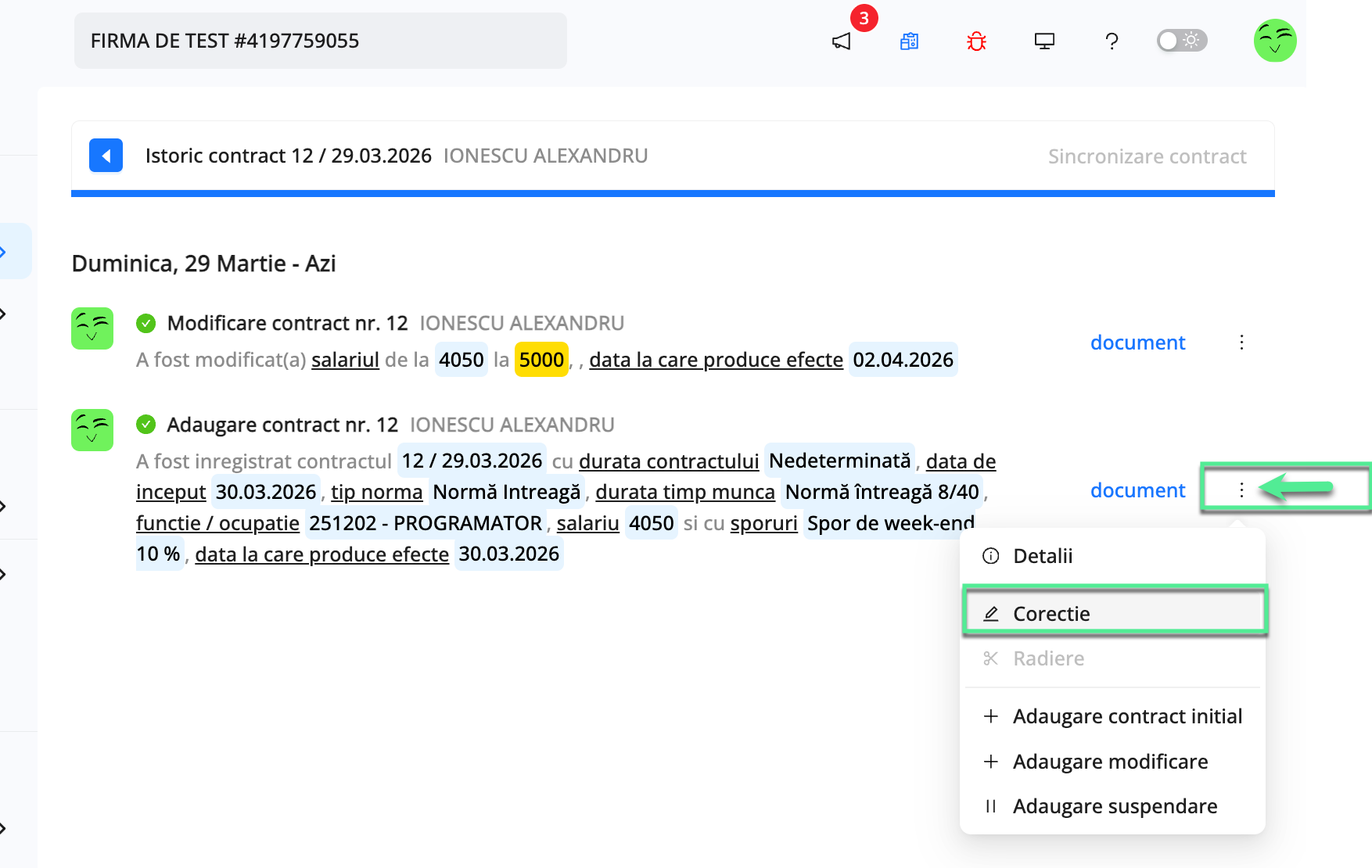Click the monitor screen icon
Screen dimensions: 1372x868
click(x=1044, y=41)
